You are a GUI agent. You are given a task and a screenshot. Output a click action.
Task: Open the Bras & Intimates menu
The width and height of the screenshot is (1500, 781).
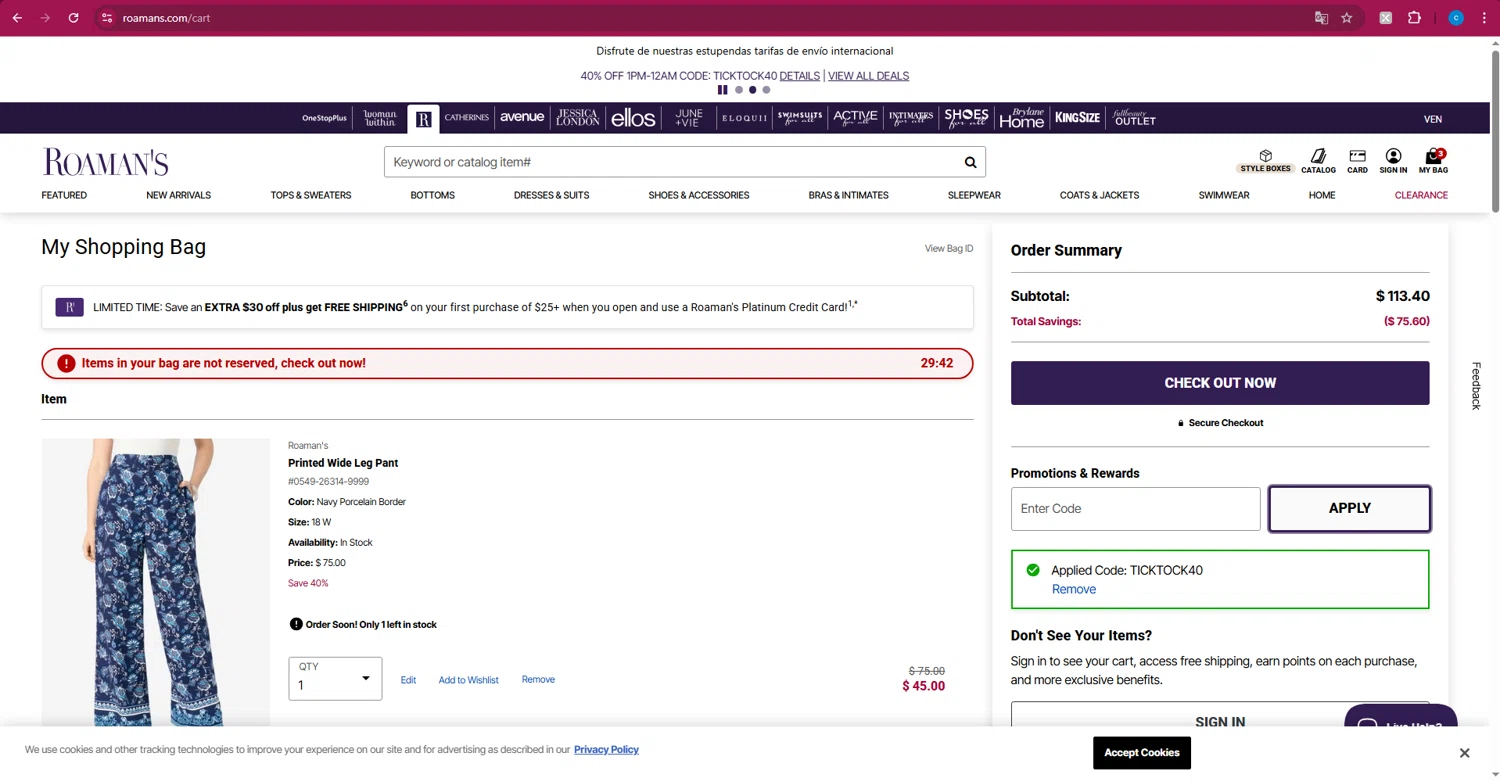tap(848, 195)
